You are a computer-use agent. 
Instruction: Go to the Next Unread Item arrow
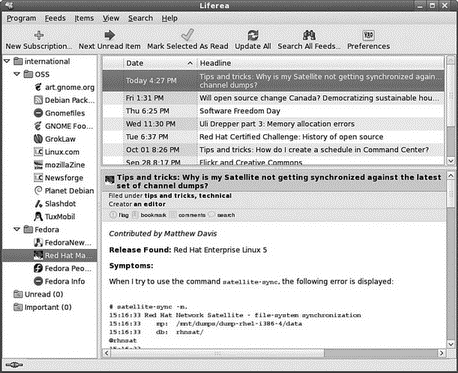coord(109,35)
